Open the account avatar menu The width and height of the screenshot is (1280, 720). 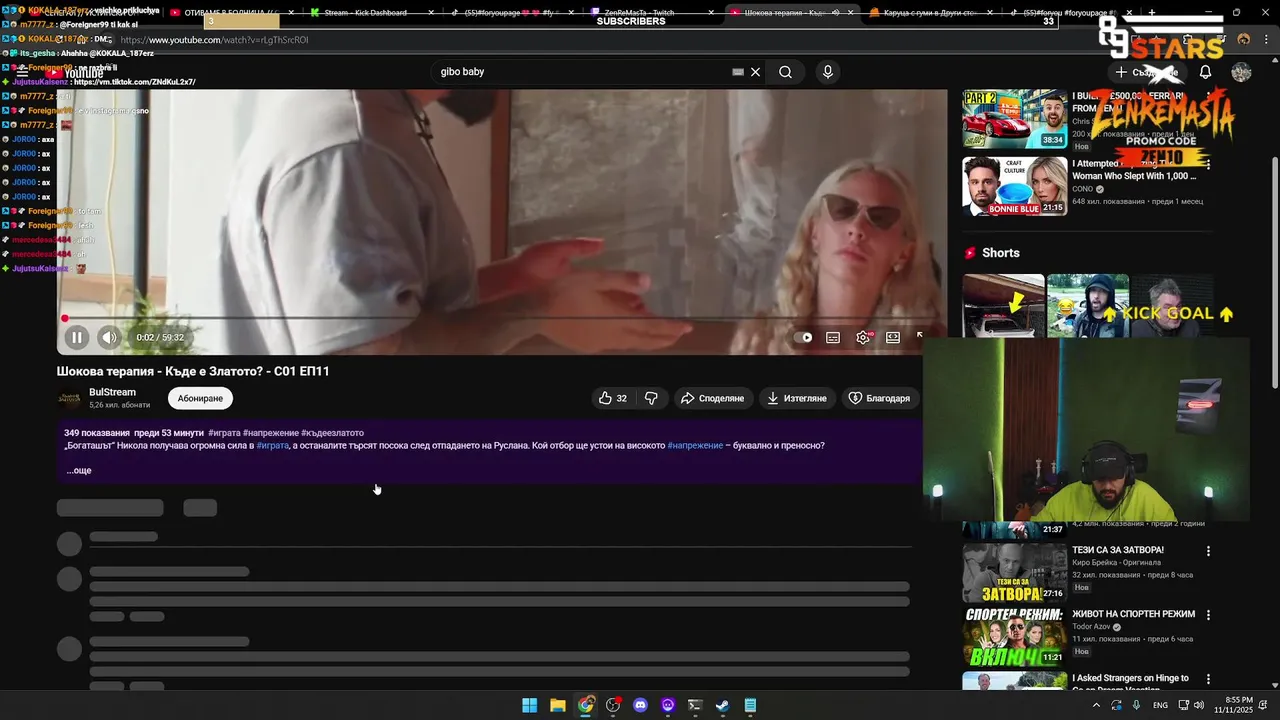coord(1241,72)
